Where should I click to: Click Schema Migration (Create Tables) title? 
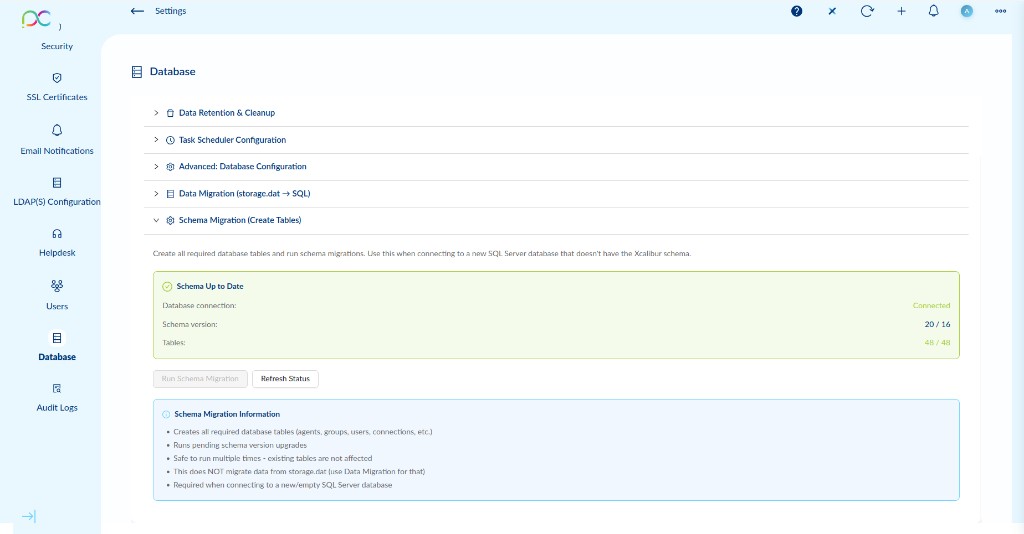(240, 220)
